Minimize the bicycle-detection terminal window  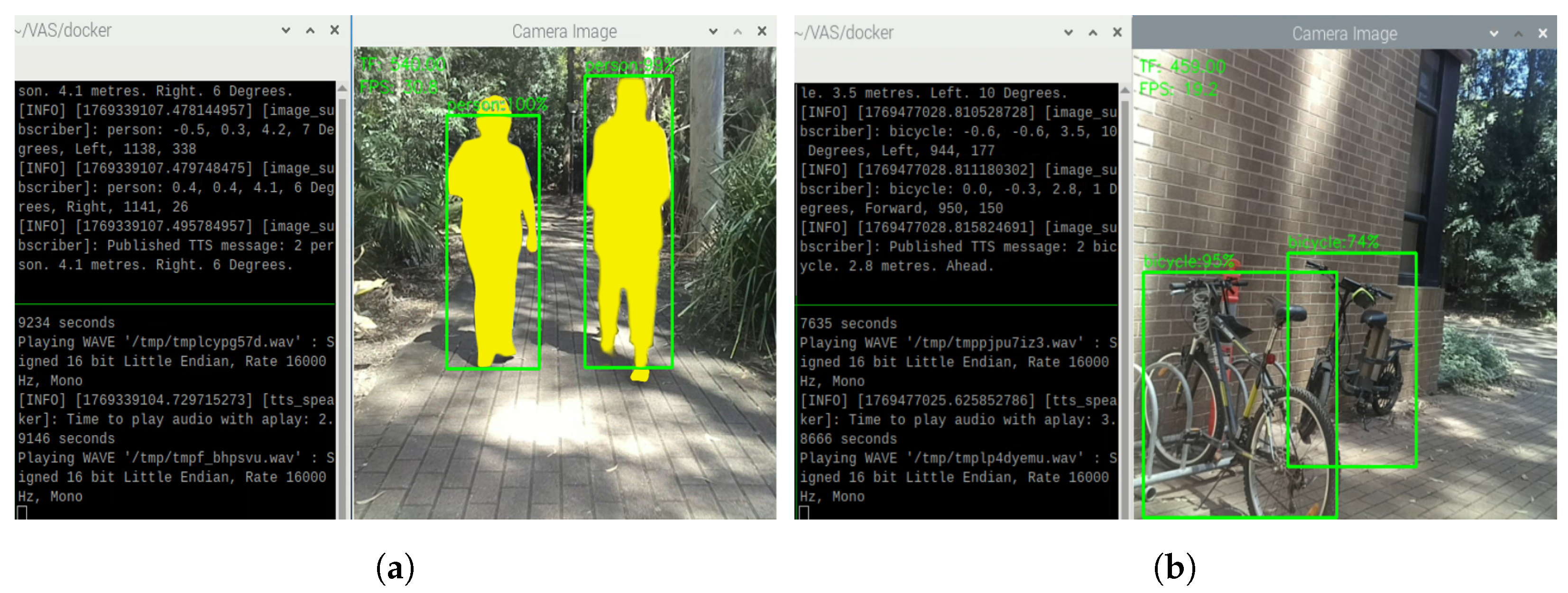[1068, 32]
